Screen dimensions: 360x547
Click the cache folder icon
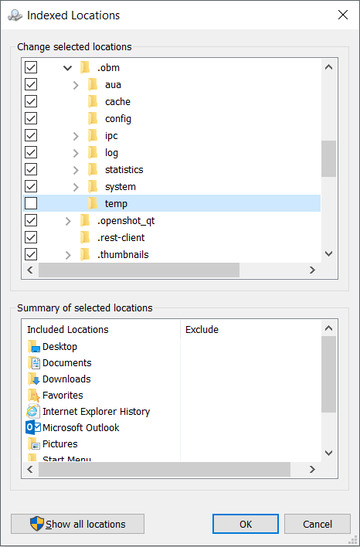coord(92,102)
